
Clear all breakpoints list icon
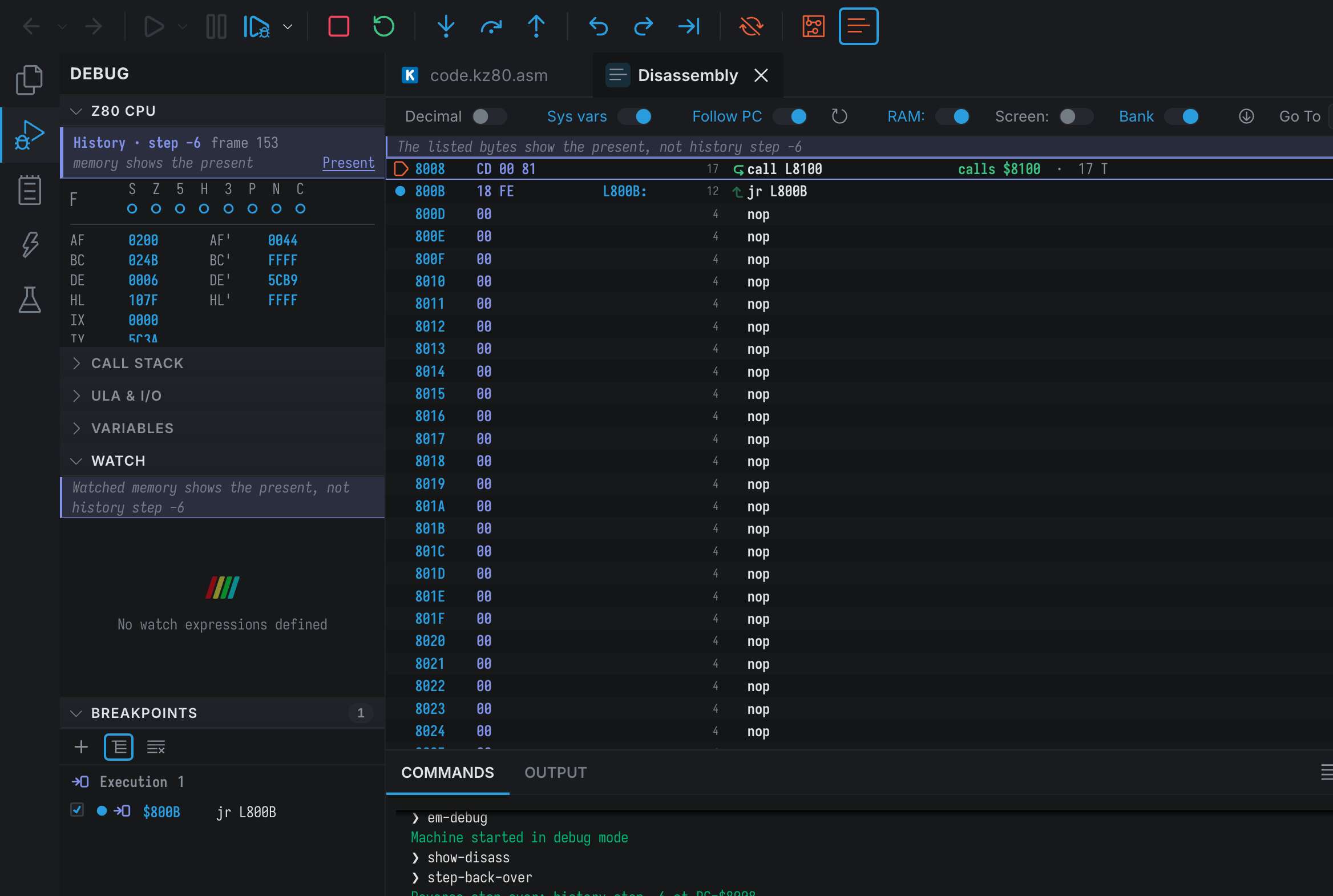tap(155, 747)
